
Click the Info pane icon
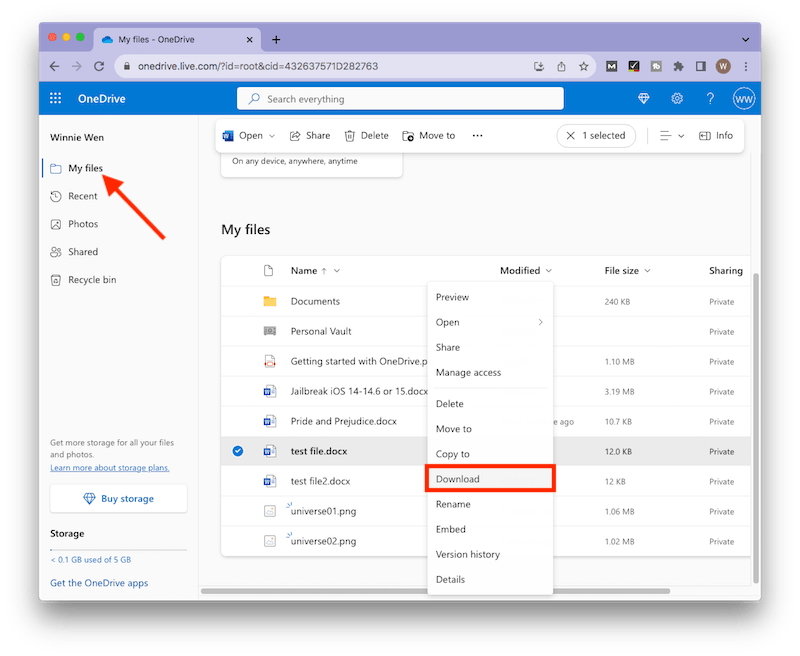point(705,136)
